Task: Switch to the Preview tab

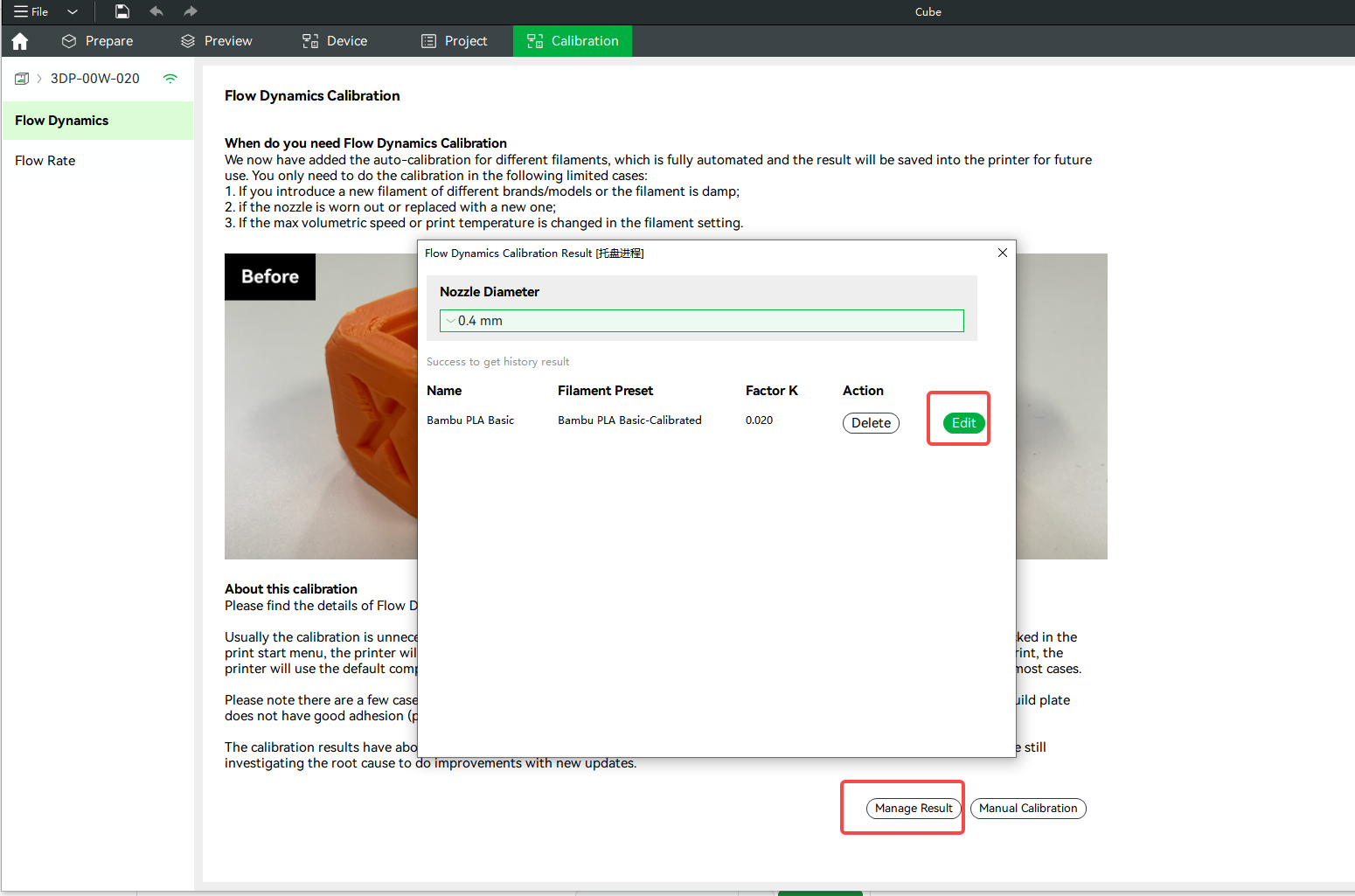Action: (x=216, y=40)
